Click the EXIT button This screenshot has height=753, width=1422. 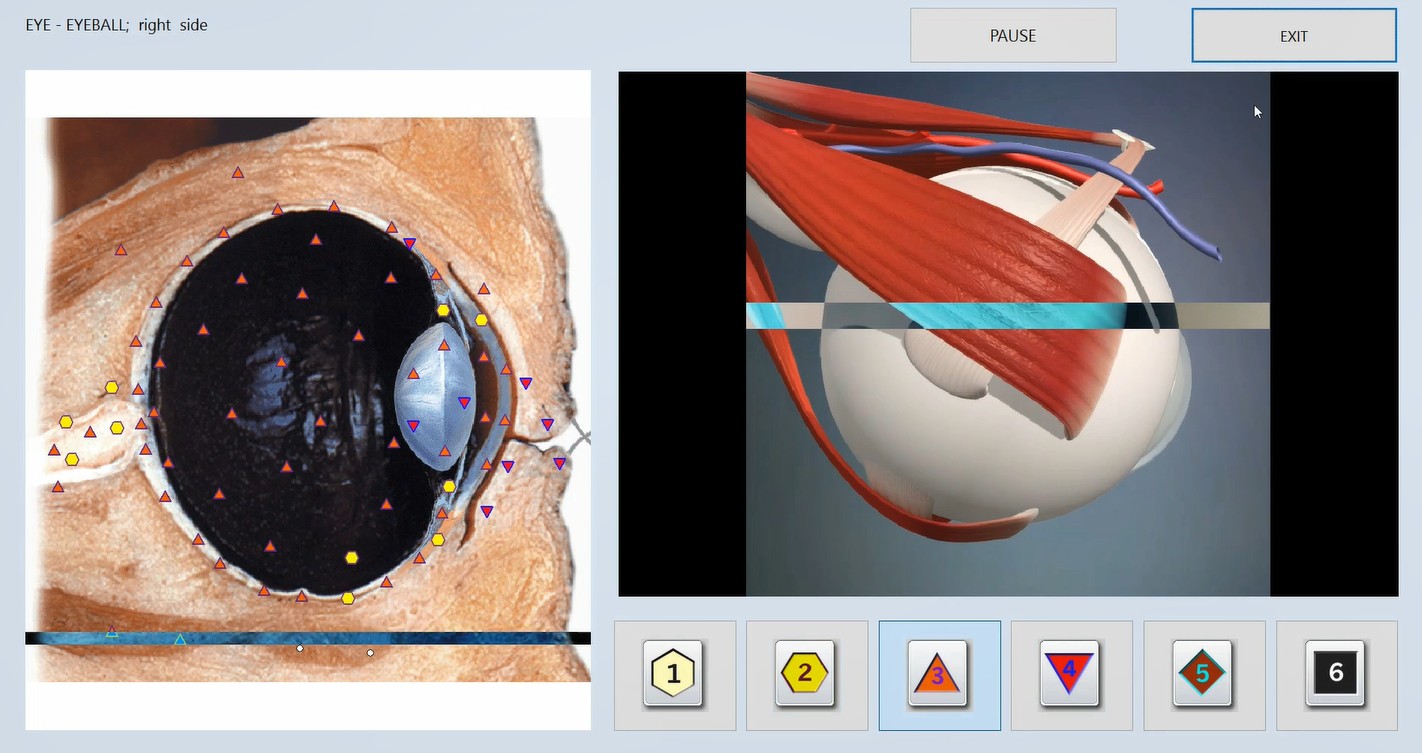[x=1294, y=36]
